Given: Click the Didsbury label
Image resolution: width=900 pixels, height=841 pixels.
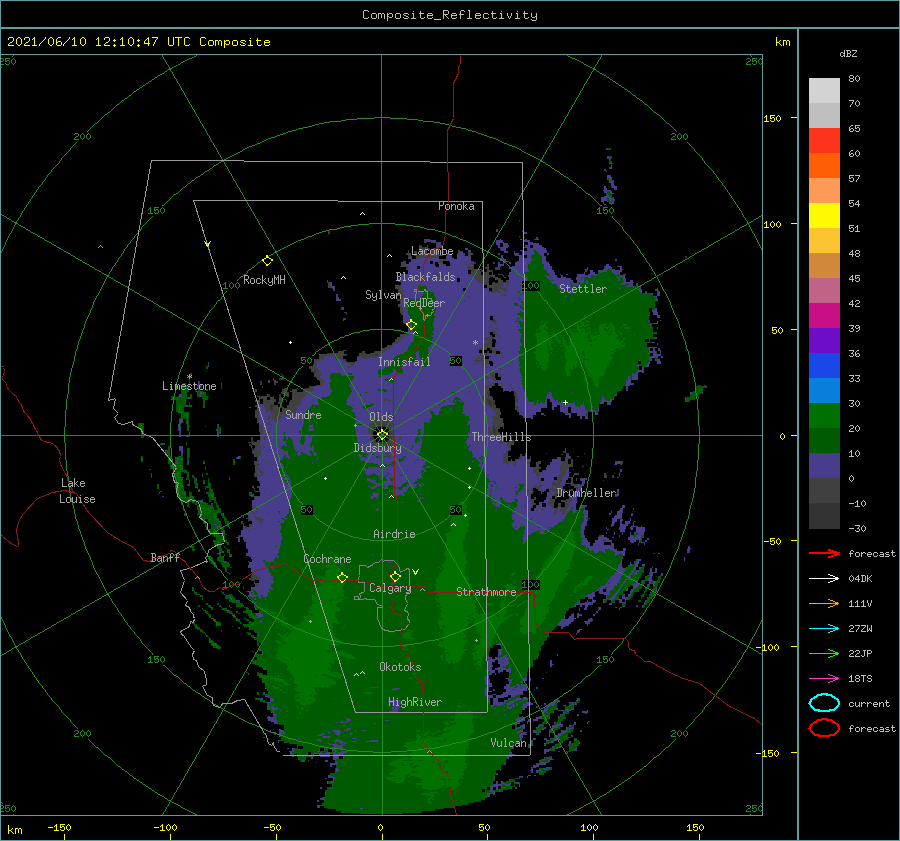Looking at the screenshot, I should (377, 448).
